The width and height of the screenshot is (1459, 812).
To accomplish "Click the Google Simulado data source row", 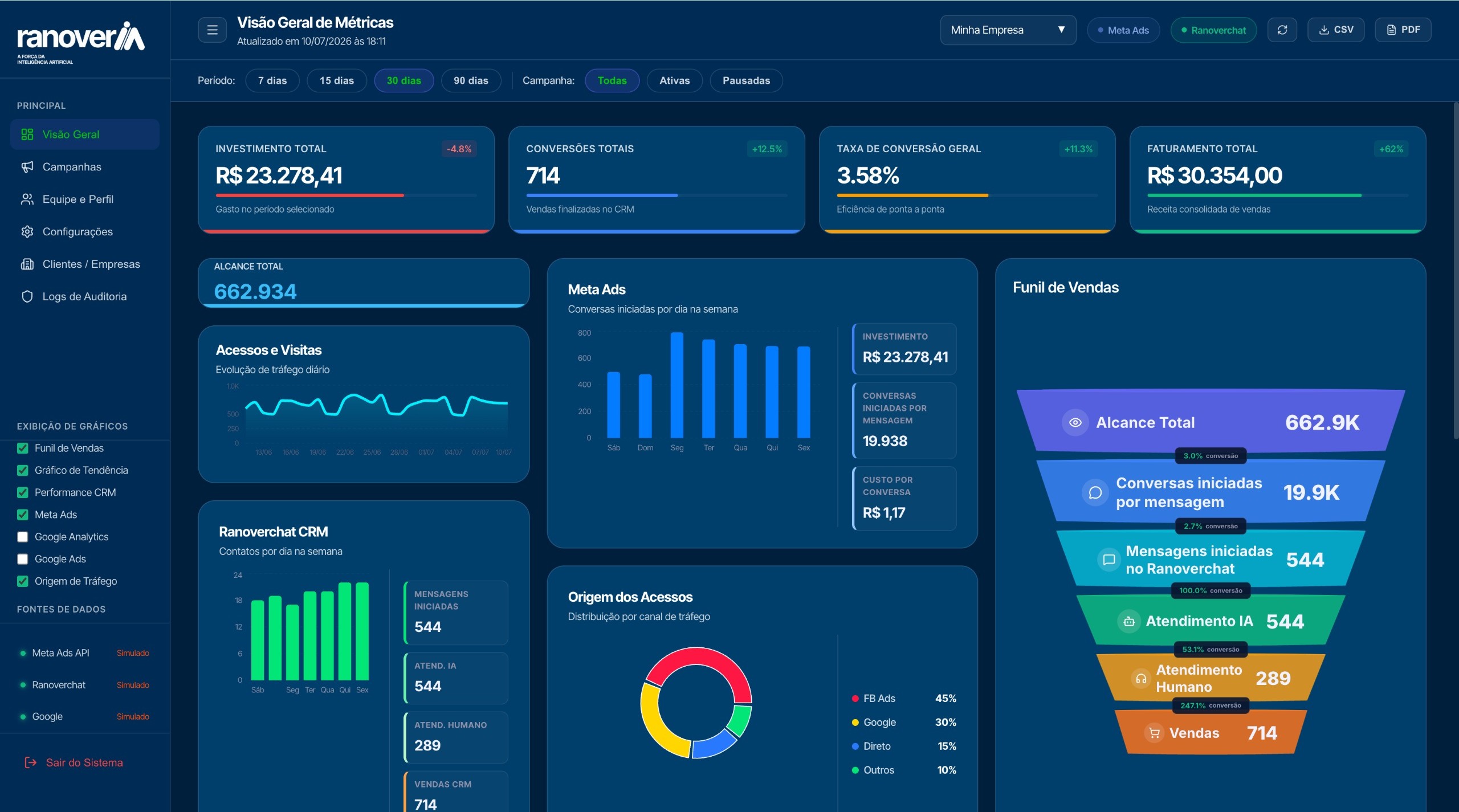I will 85,717.
